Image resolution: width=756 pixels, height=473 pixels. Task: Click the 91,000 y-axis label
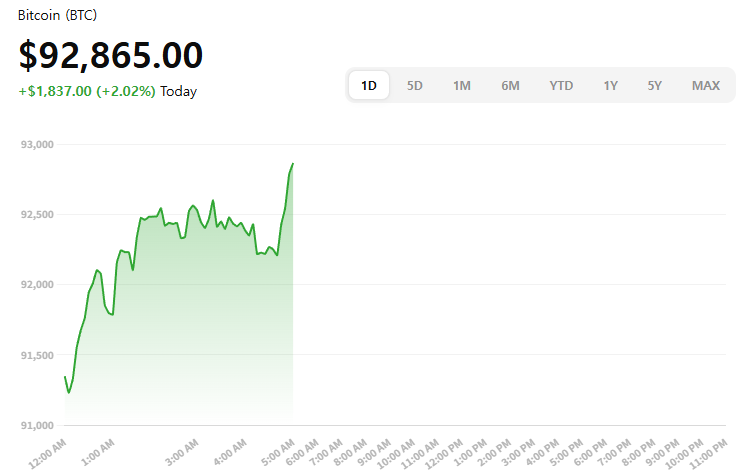[35, 425]
